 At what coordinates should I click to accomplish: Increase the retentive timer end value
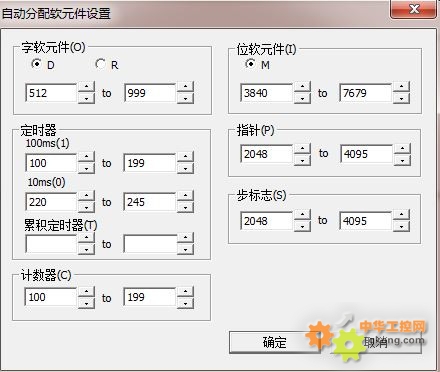(x=185, y=238)
